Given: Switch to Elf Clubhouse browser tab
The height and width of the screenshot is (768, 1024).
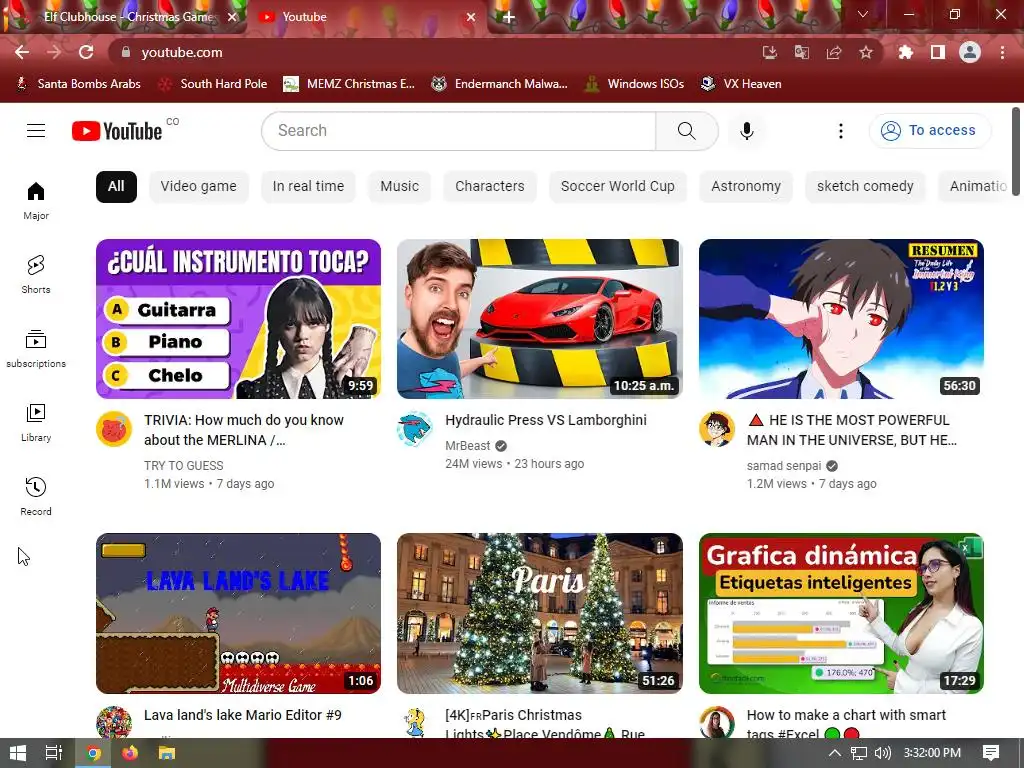Looking at the screenshot, I should pos(127,17).
